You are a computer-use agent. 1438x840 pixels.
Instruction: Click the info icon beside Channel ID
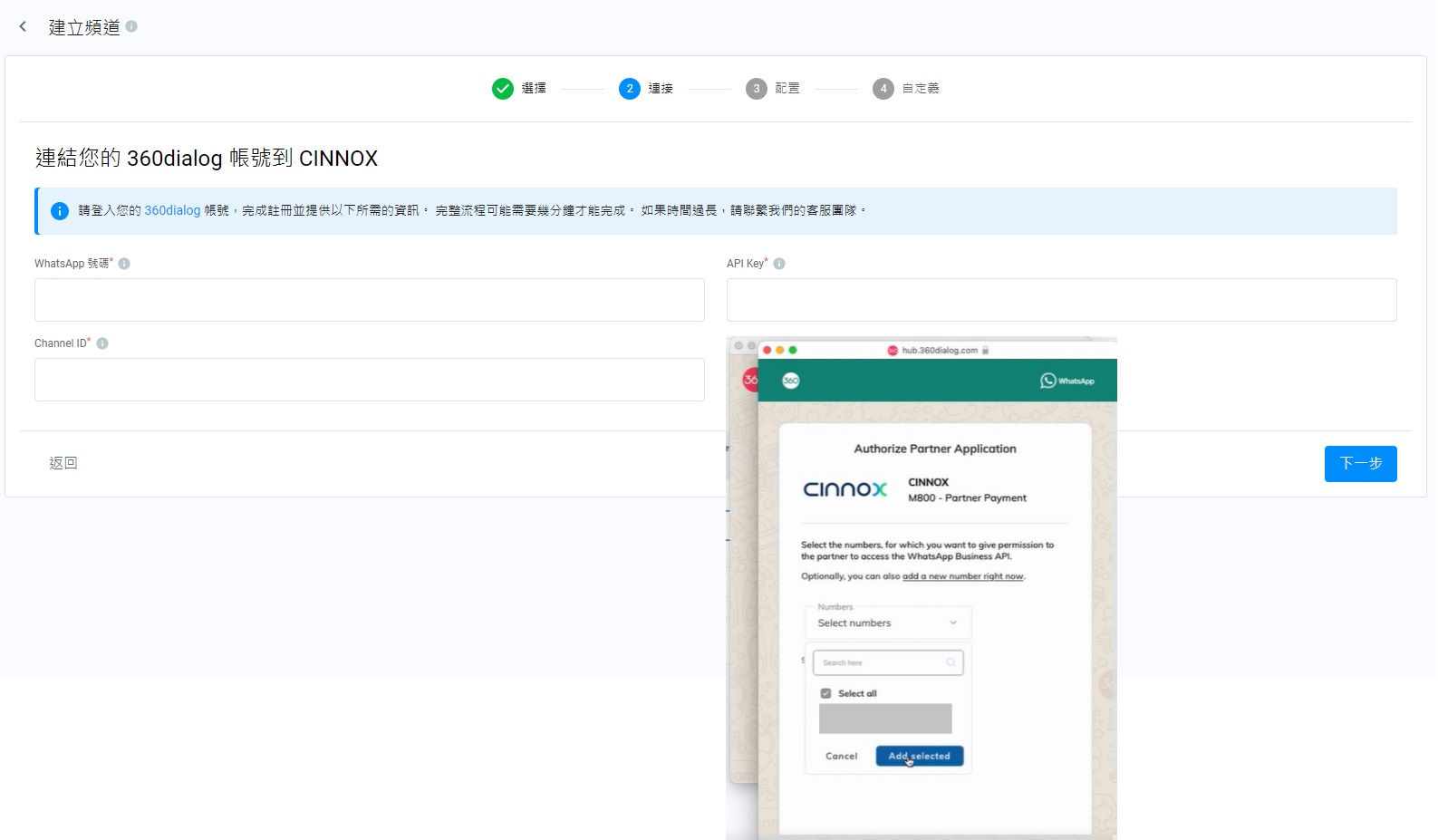tap(102, 343)
